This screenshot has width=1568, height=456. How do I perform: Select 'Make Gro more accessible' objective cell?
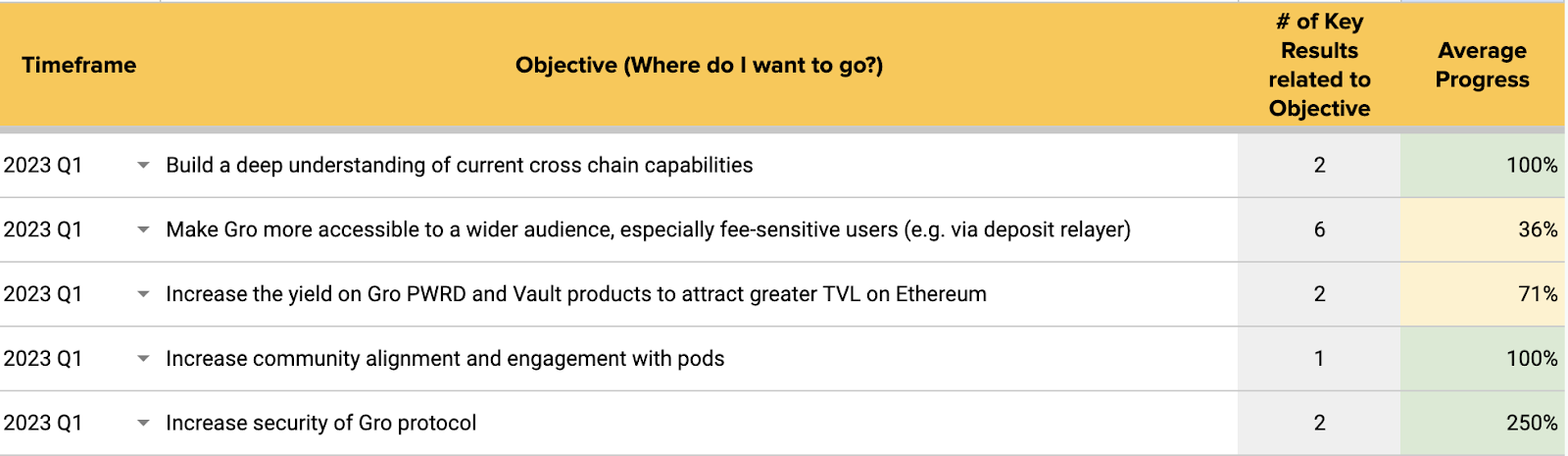click(699, 229)
